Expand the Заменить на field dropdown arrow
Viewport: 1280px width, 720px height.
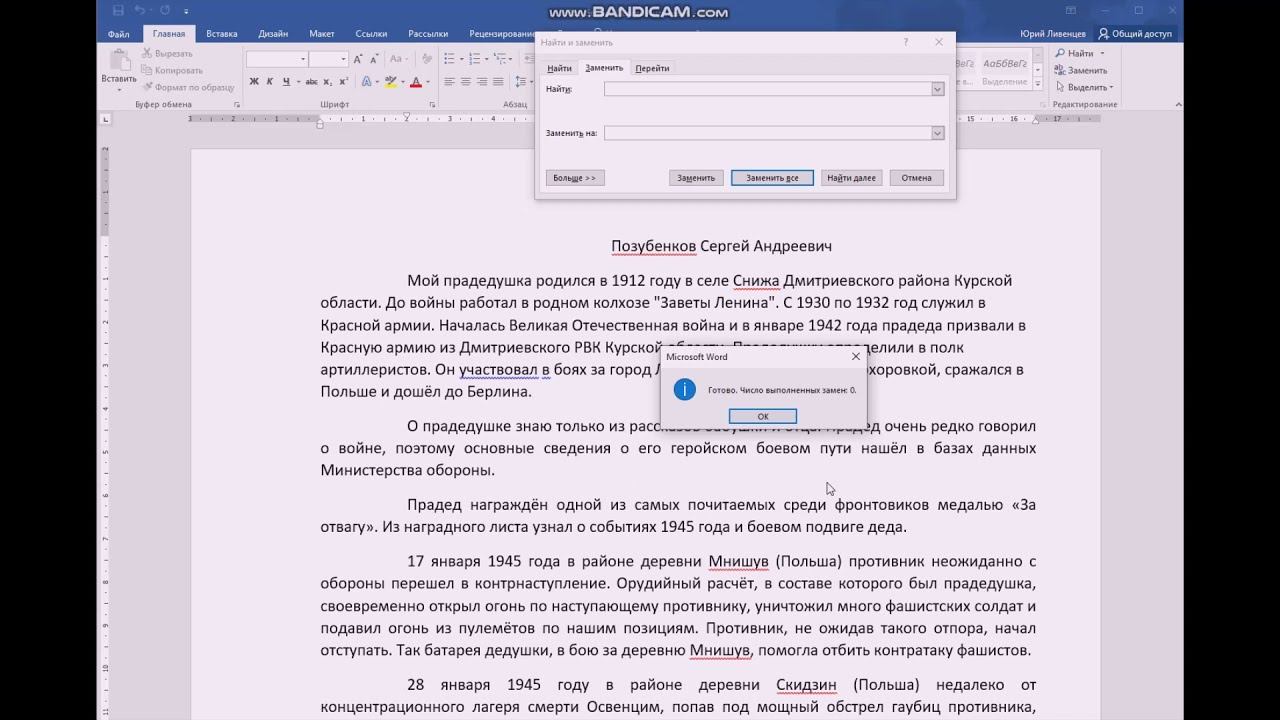937,133
